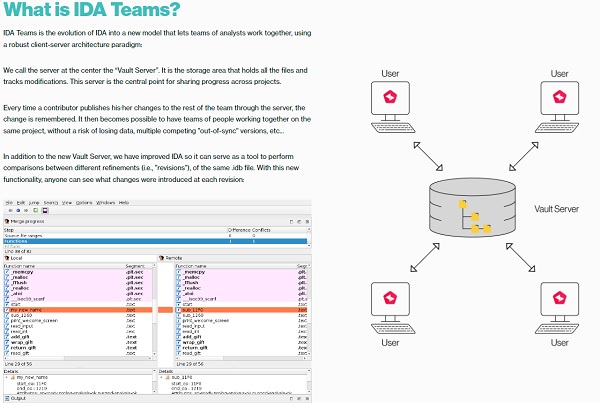Select the highlighted Functions step row
The height and width of the screenshot is (403, 600).
pos(155,241)
